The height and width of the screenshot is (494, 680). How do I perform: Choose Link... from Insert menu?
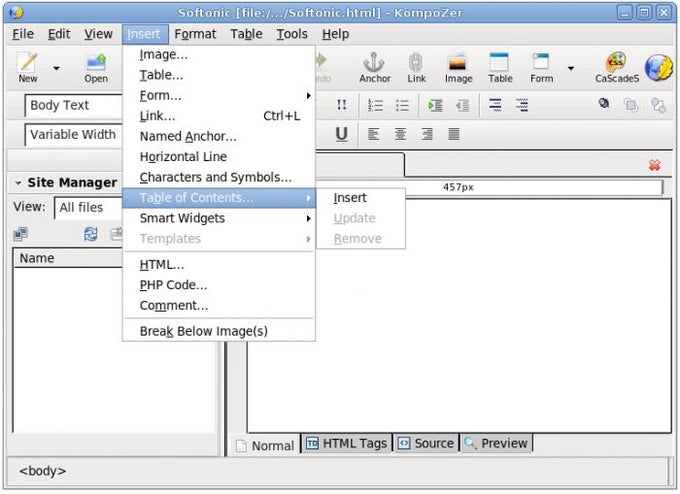click(219, 116)
